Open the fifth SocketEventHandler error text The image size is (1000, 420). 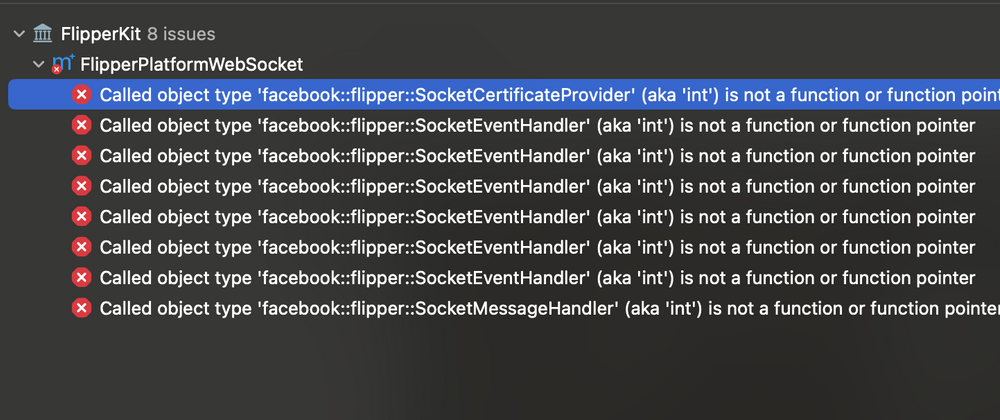coord(537,247)
